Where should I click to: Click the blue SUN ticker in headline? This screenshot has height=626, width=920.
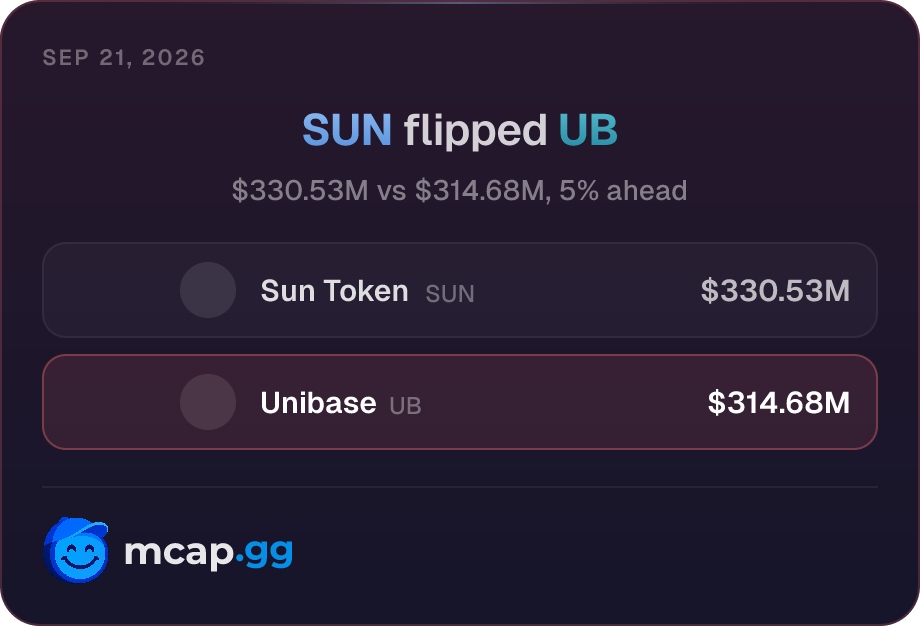pyautogui.click(x=347, y=130)
